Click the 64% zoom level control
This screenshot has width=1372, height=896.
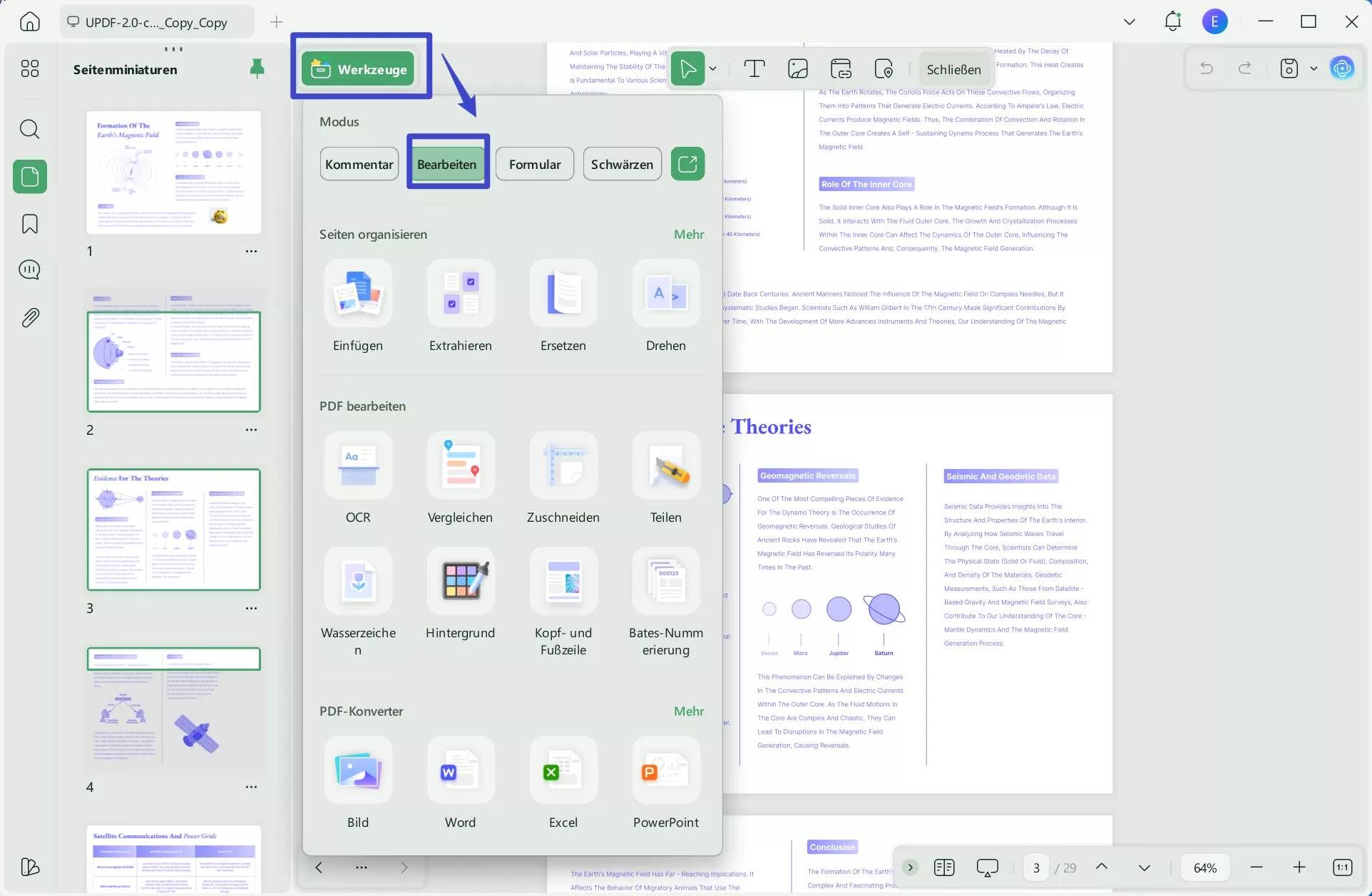(x=1204, y=867)
